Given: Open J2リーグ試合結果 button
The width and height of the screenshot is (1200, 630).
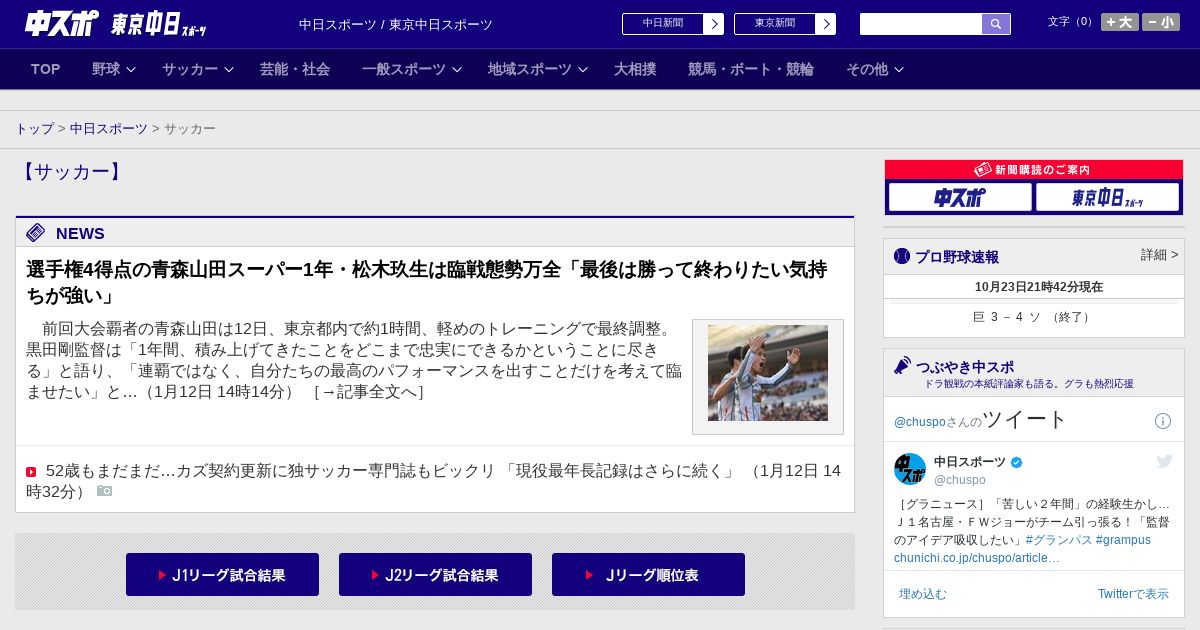Looking at the screenshot, I should (435, 575).
